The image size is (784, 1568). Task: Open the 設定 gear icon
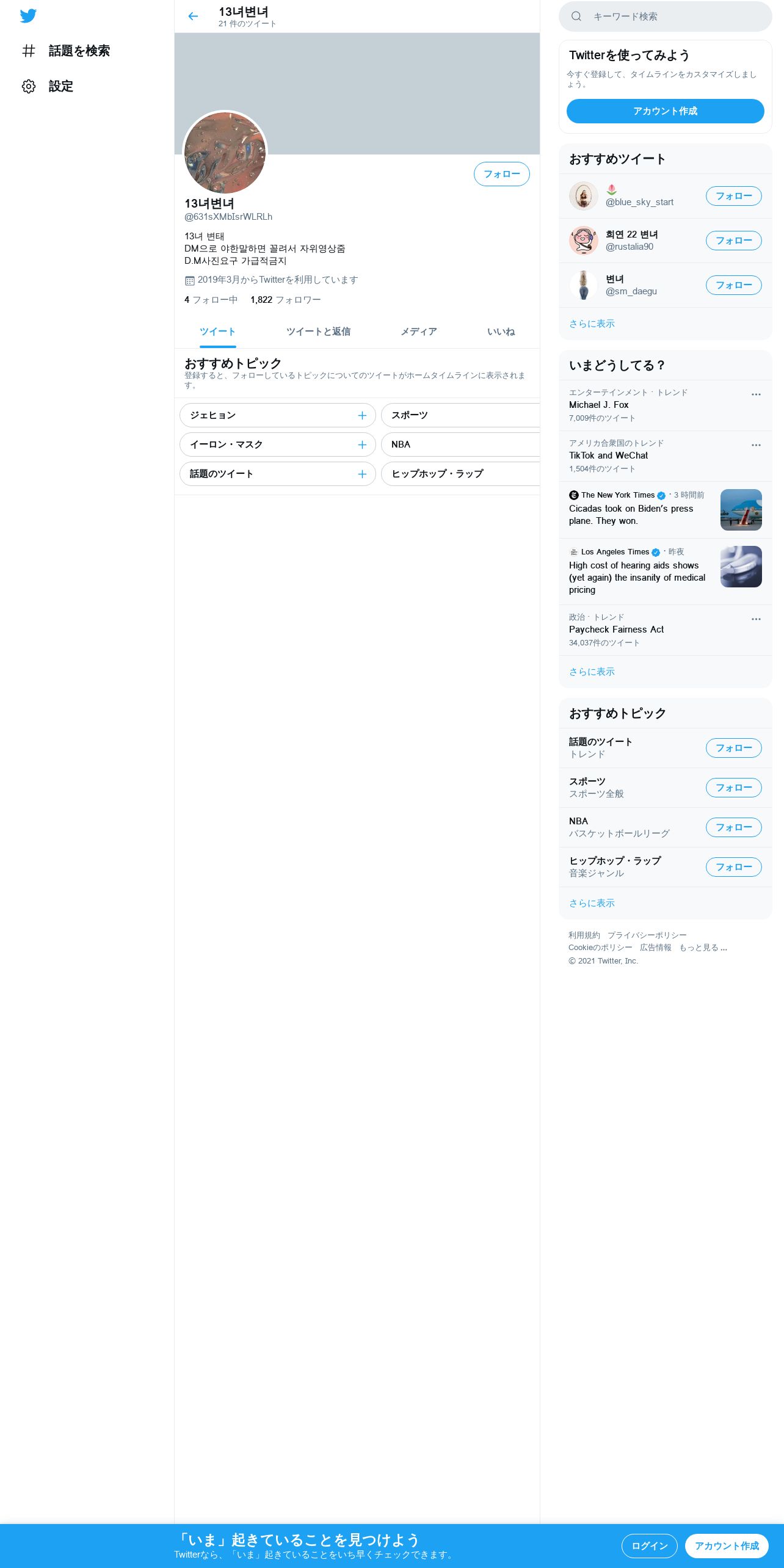(29, 86)
